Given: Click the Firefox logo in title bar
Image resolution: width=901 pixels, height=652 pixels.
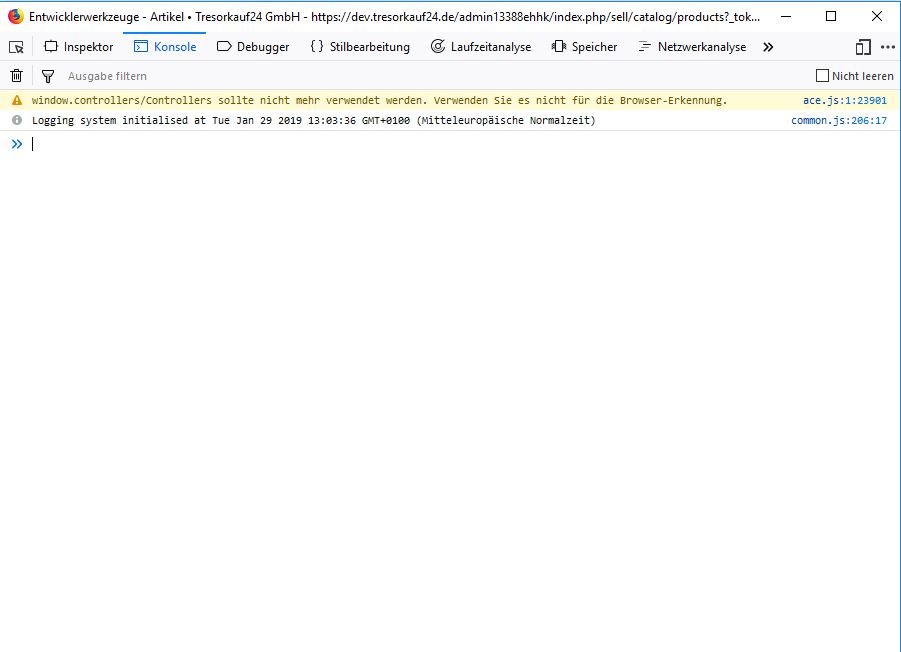Looking at the screenshot, I should (x=16, y=16).
